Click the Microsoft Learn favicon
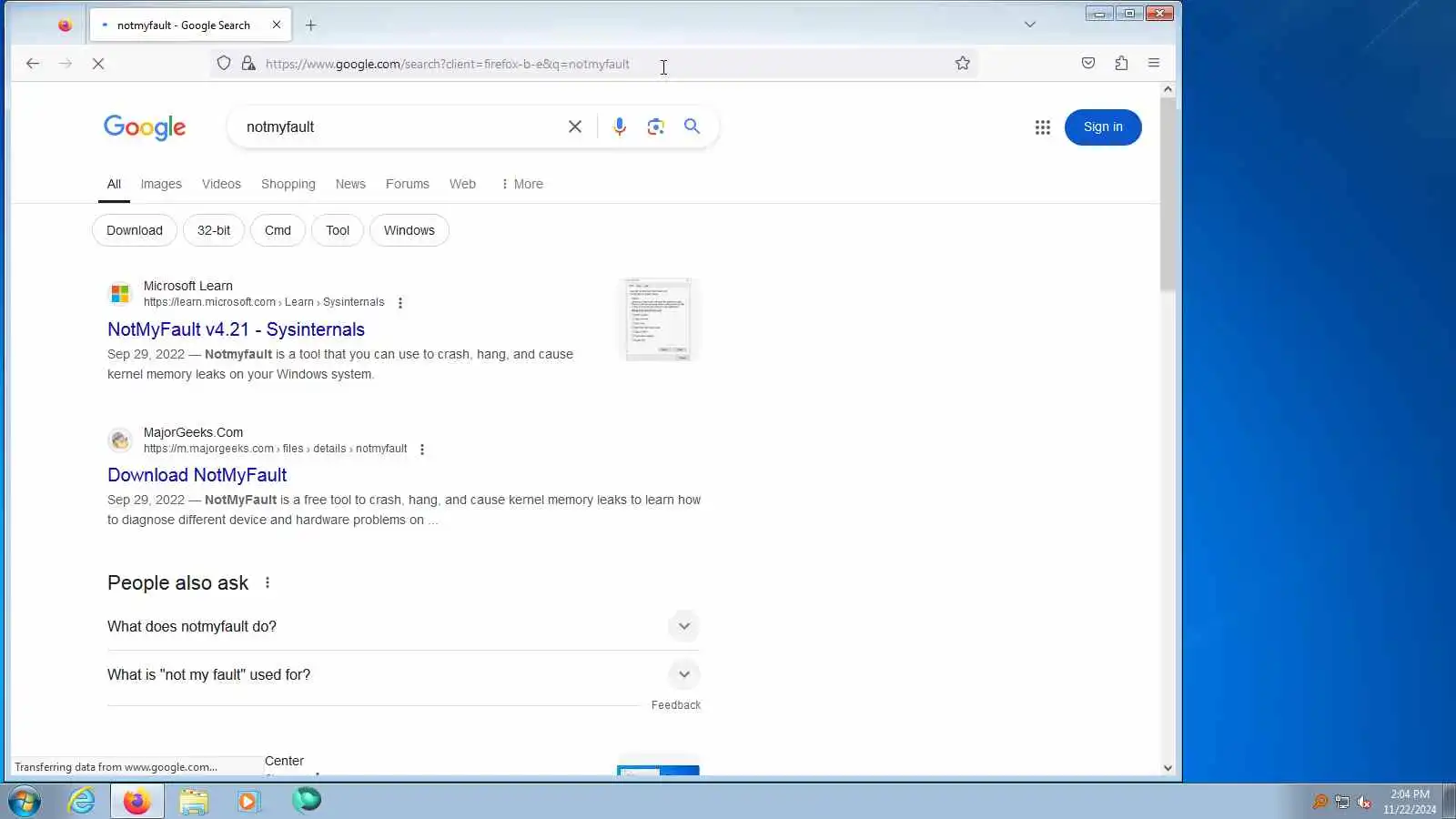Image resolution: width=1456 pixels, height=819 pixels. [120, 294]
